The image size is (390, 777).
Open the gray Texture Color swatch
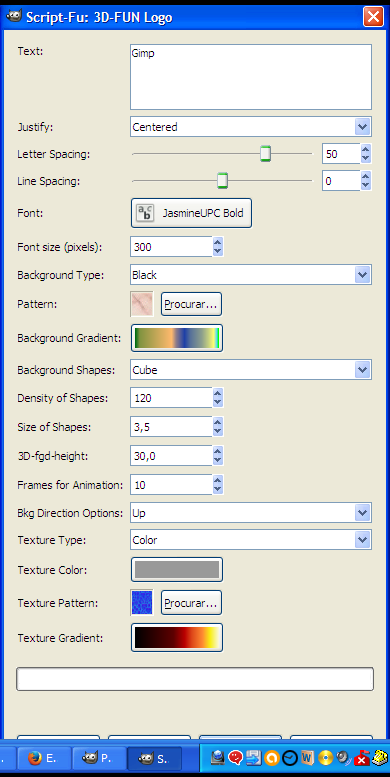177,569
